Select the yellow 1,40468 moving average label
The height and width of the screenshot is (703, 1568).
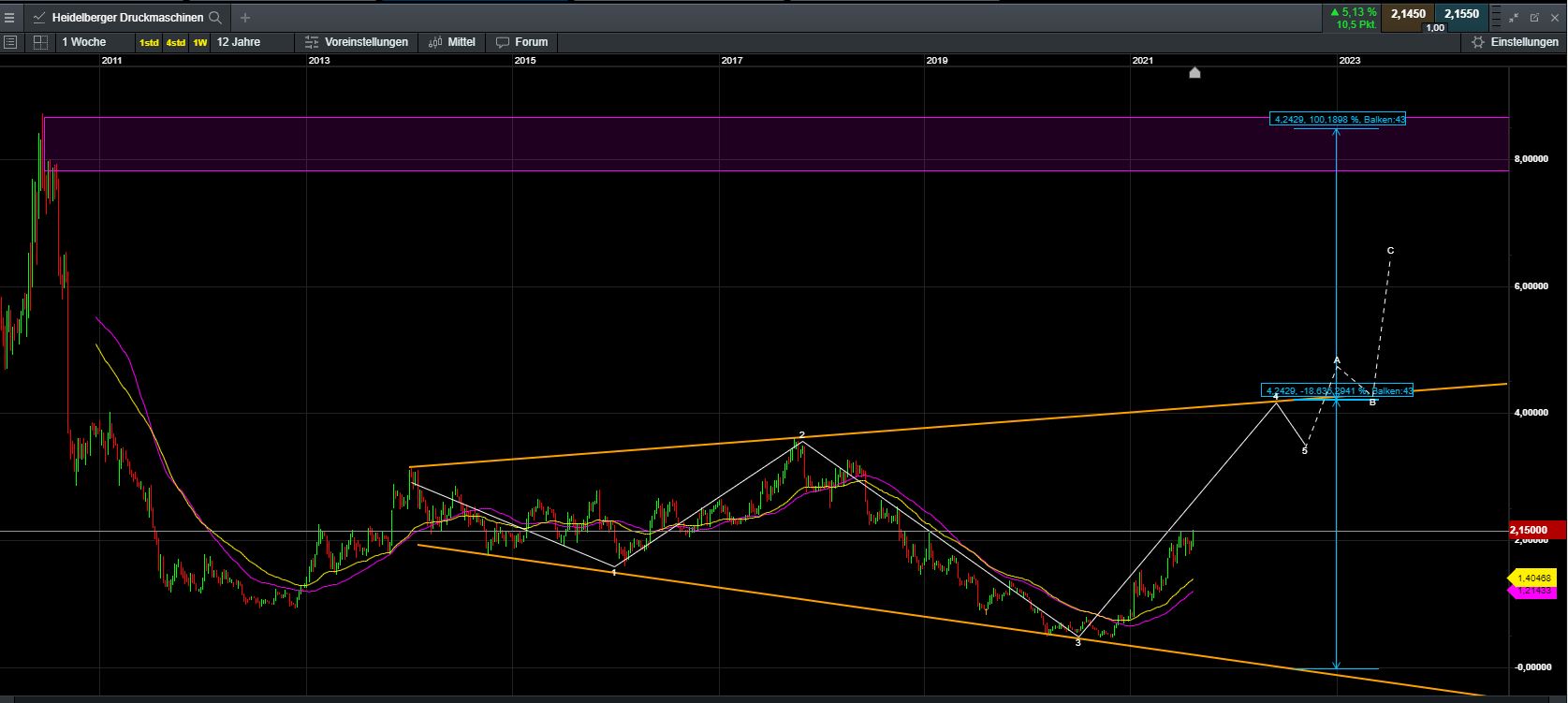pos(1534,579)
